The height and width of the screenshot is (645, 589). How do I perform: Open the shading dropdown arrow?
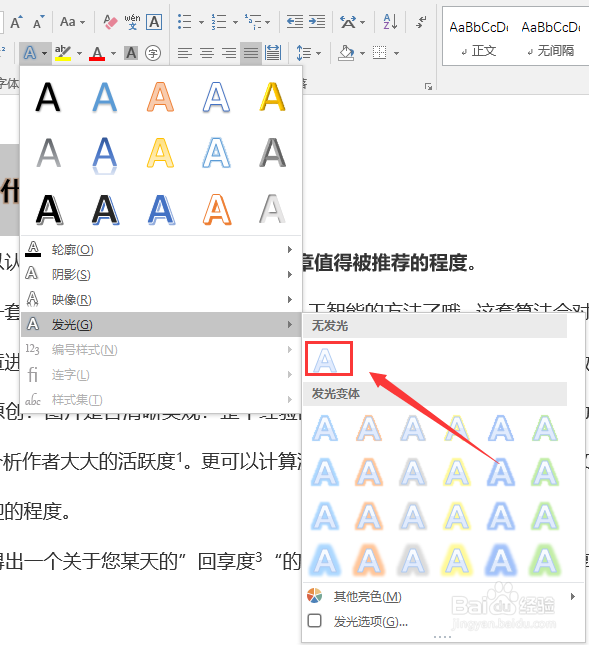pos(362,53)
